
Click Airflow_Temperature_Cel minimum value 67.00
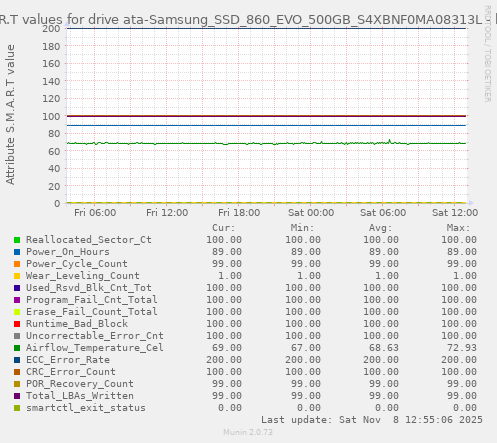306,348
